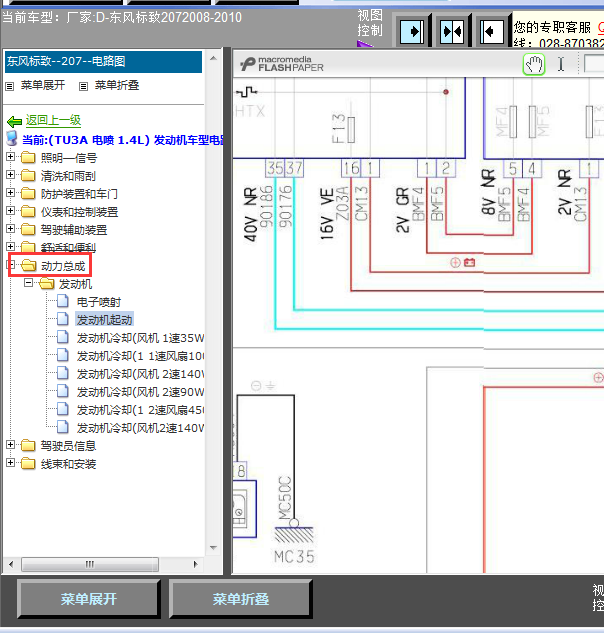Select the 线束和安装 folder label
This screenshot has height=633, width=604.
point(68,464)
